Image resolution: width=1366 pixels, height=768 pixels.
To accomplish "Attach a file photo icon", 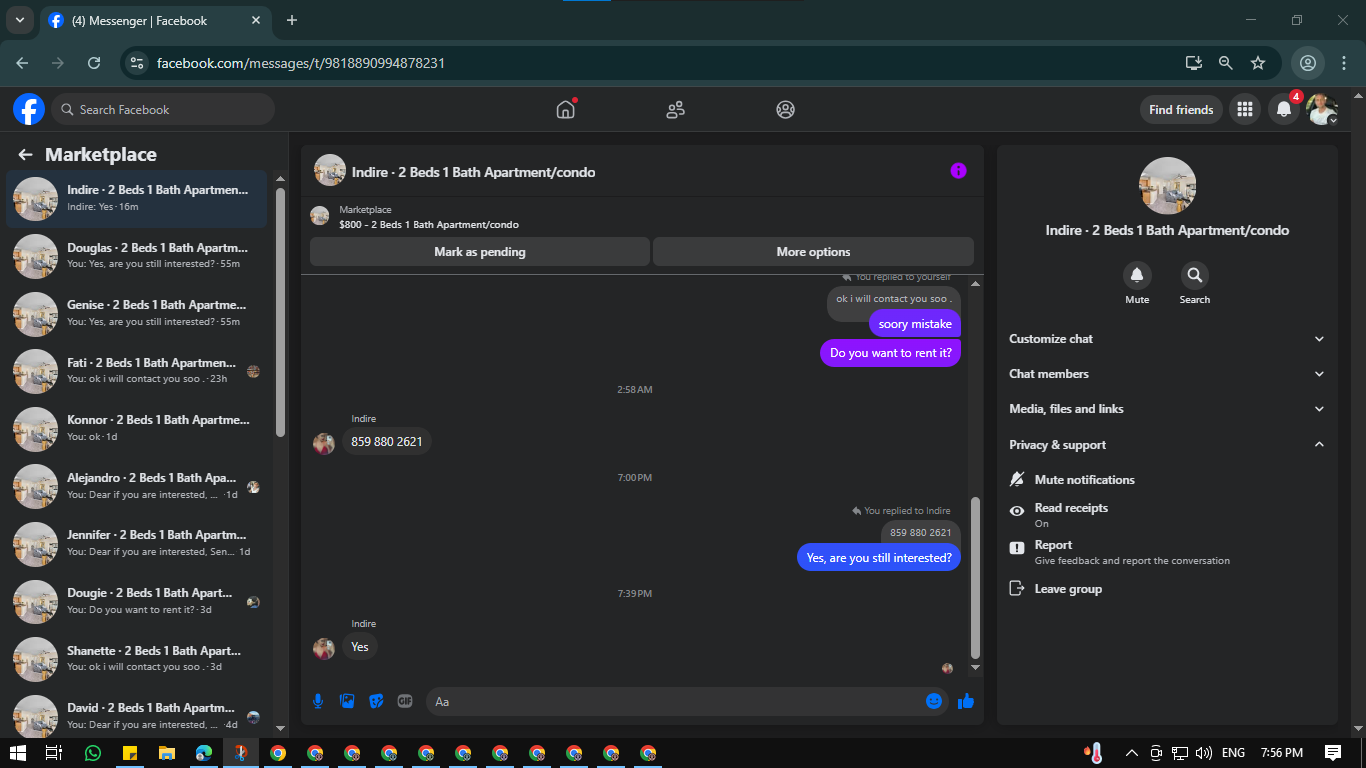I will [347, 701].
